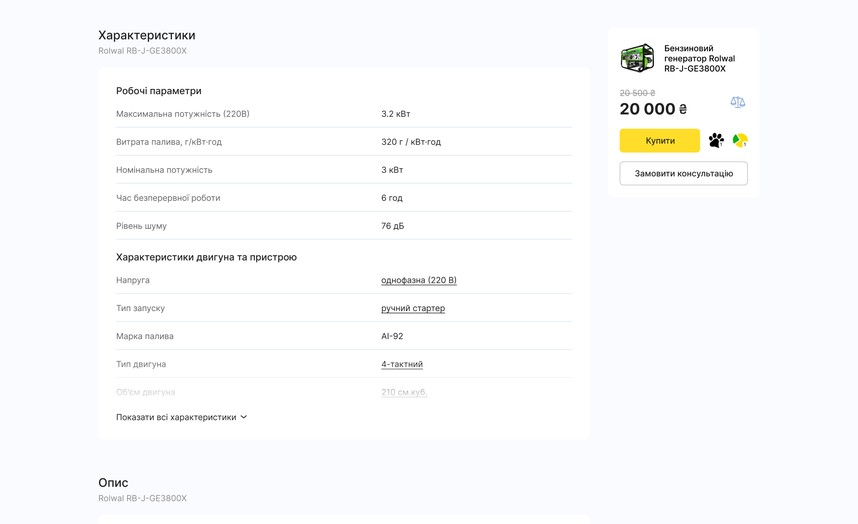Click the yellow-green pie chart icon
This screenshot has height=524, width=858.
tap(740, 141)
